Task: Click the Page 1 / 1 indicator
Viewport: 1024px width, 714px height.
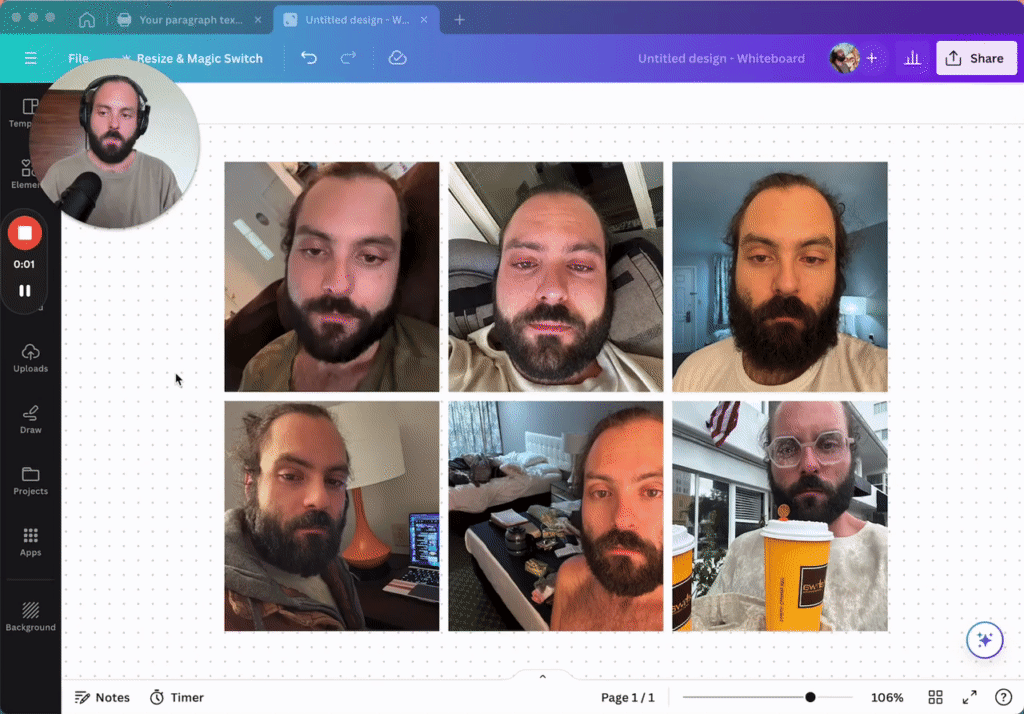Action: [628, 697]
